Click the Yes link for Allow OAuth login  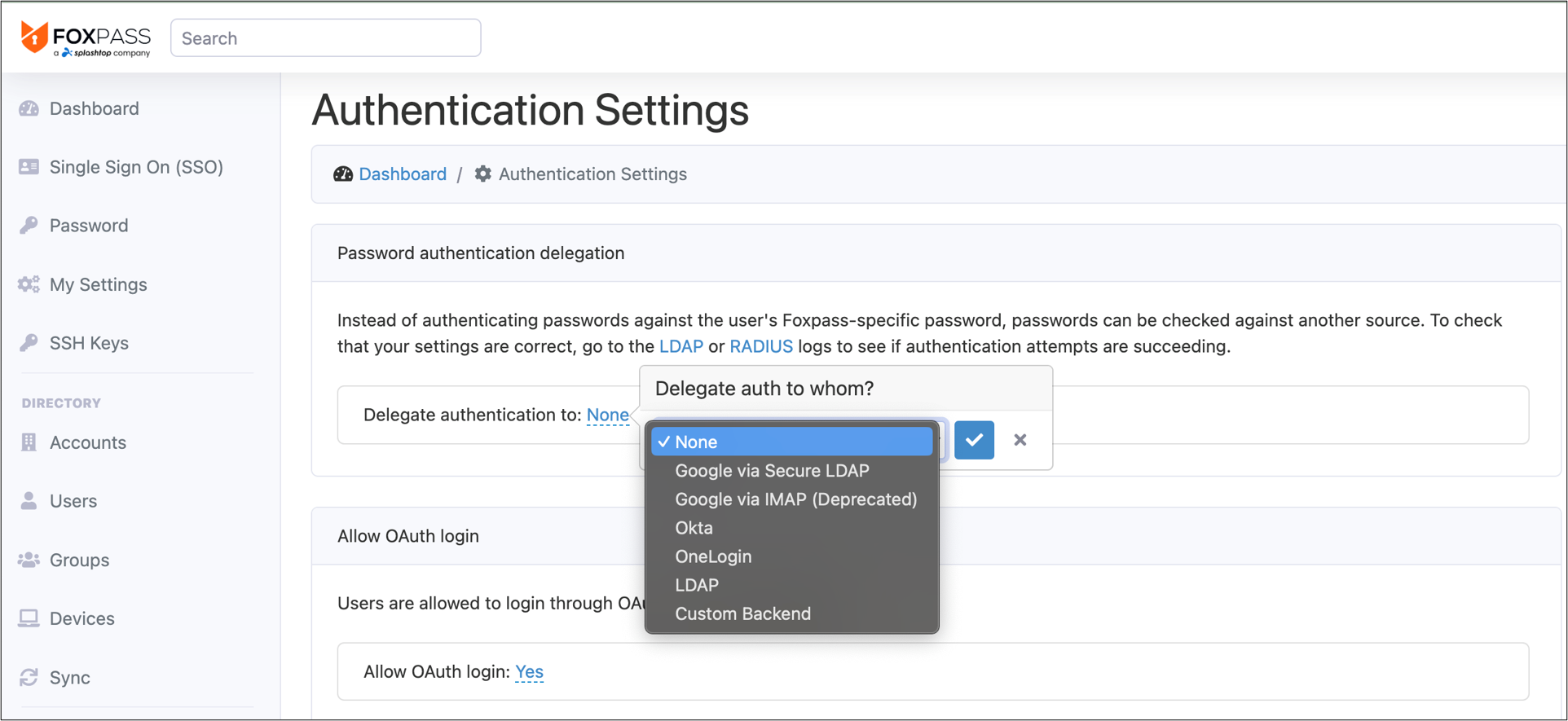pyautogui.click(x=529, y=671)
